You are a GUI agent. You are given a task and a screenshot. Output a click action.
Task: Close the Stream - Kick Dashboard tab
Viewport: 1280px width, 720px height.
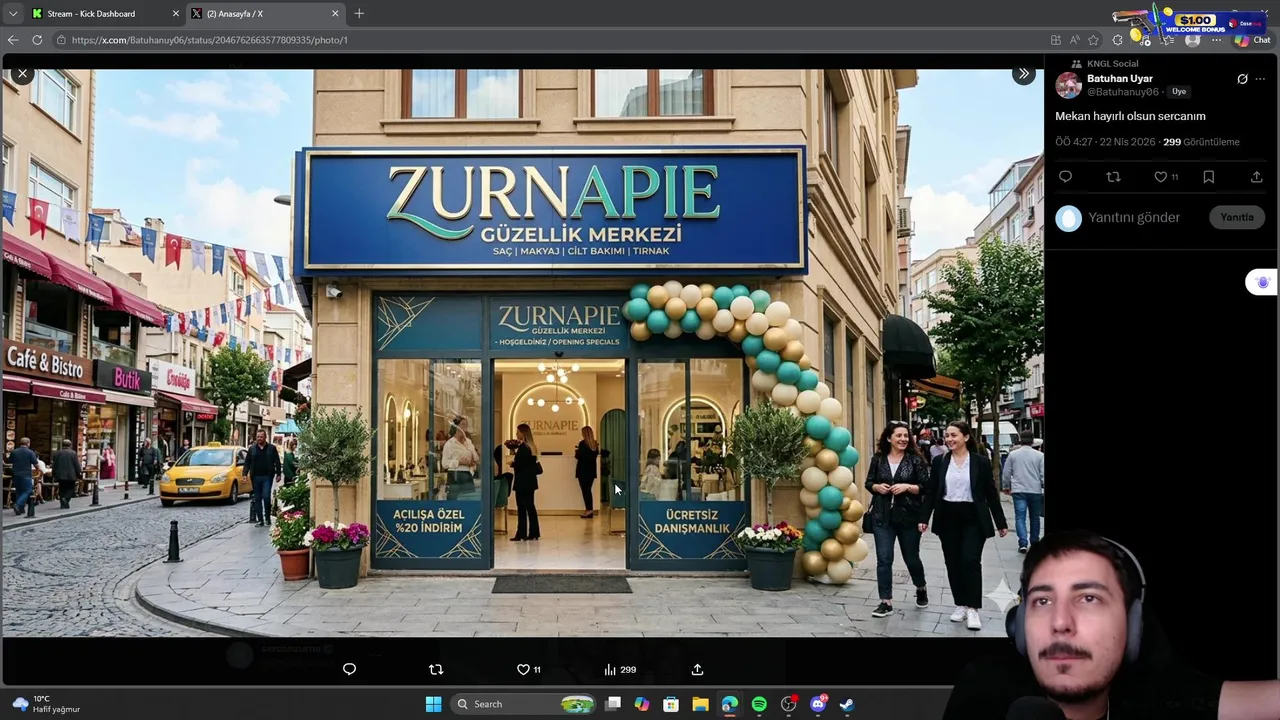[x=176, y=13]
